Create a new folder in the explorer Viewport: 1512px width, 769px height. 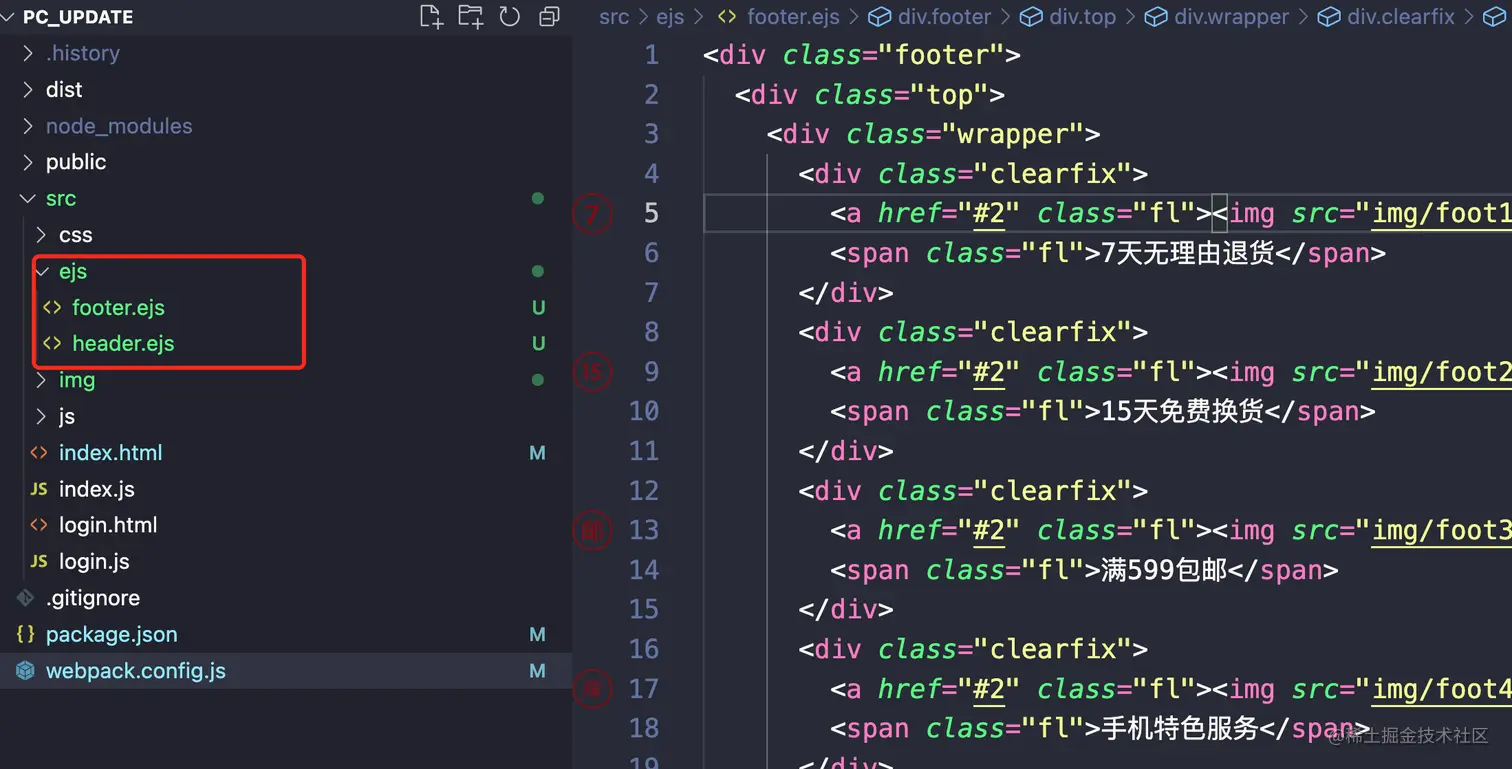[470, 16]
